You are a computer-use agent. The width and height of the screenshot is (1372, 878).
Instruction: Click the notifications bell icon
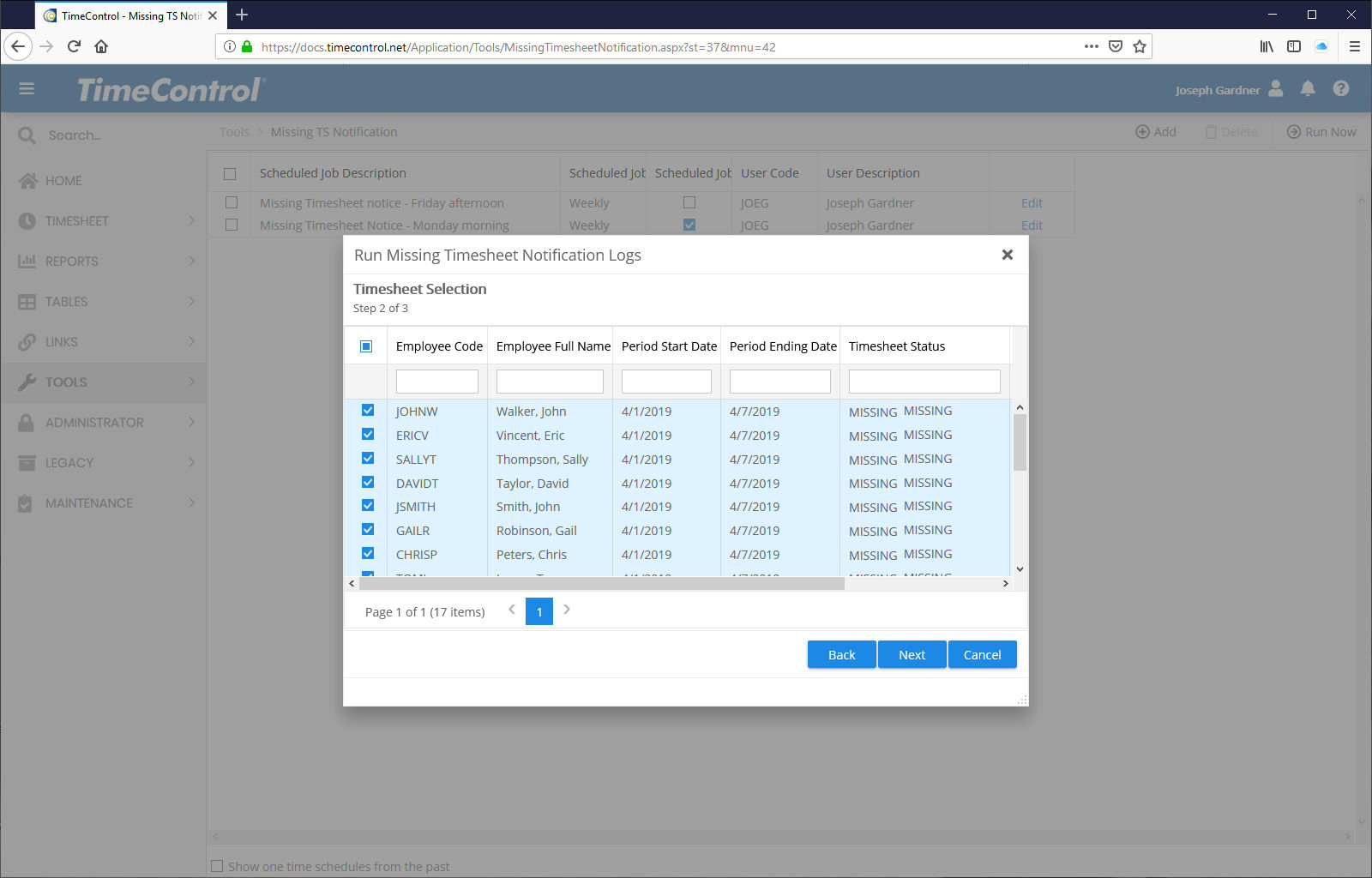(1308, 89)
